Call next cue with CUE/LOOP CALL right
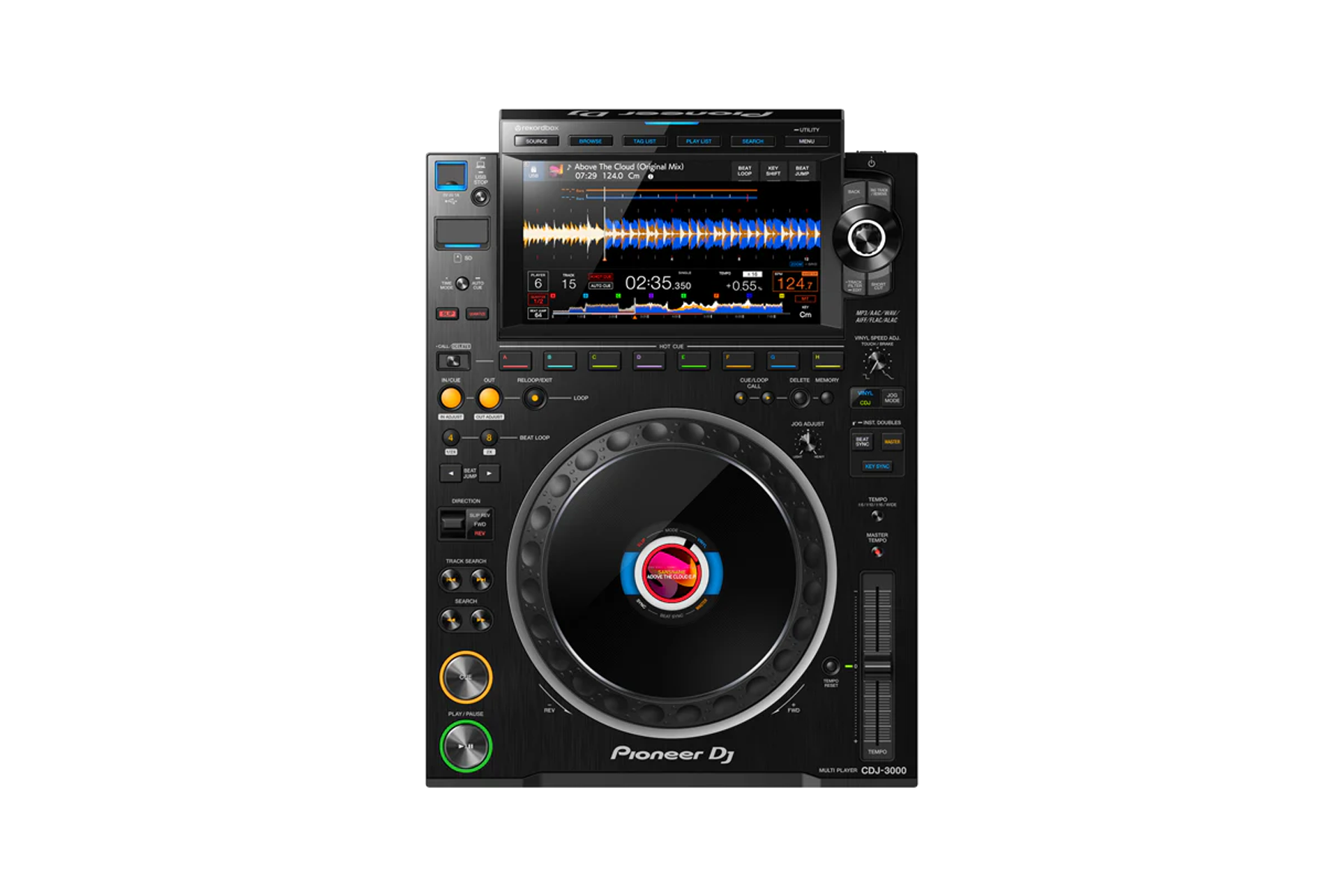The height and width of the screenshot is (896, 1344). point(767,398)
